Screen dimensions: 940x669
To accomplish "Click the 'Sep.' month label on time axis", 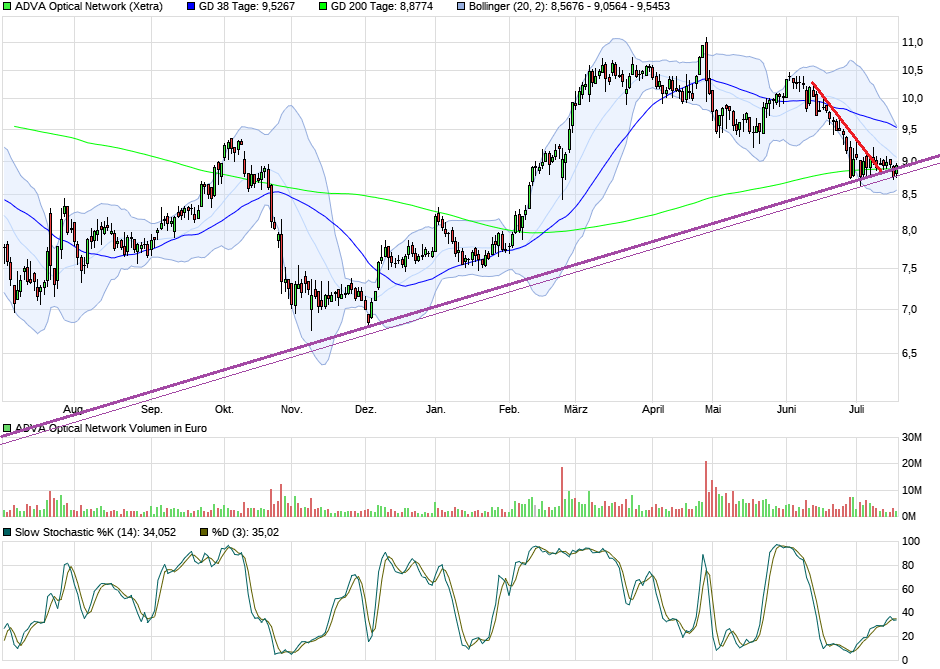I will pos(152,409).
